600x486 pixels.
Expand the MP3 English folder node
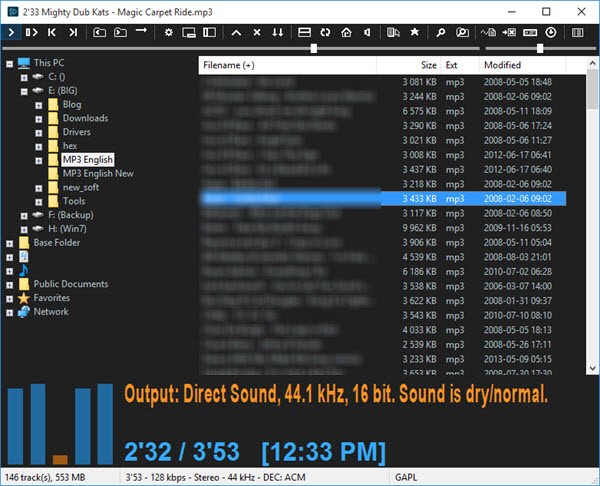pos(39,160)
